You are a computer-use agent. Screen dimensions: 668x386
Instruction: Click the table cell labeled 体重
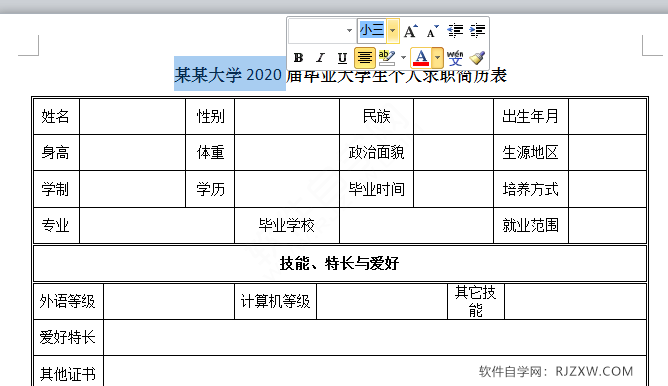[x=210, y=153]
